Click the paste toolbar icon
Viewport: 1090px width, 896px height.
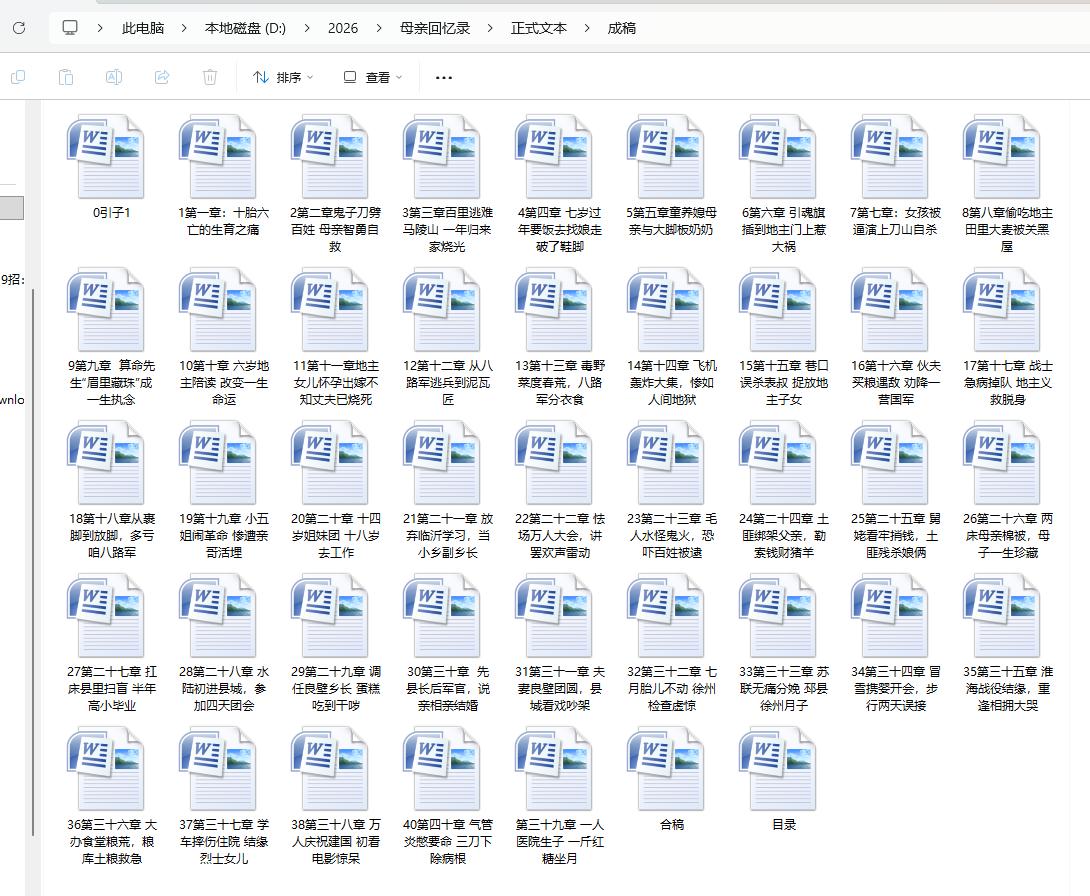coord(66,77)
